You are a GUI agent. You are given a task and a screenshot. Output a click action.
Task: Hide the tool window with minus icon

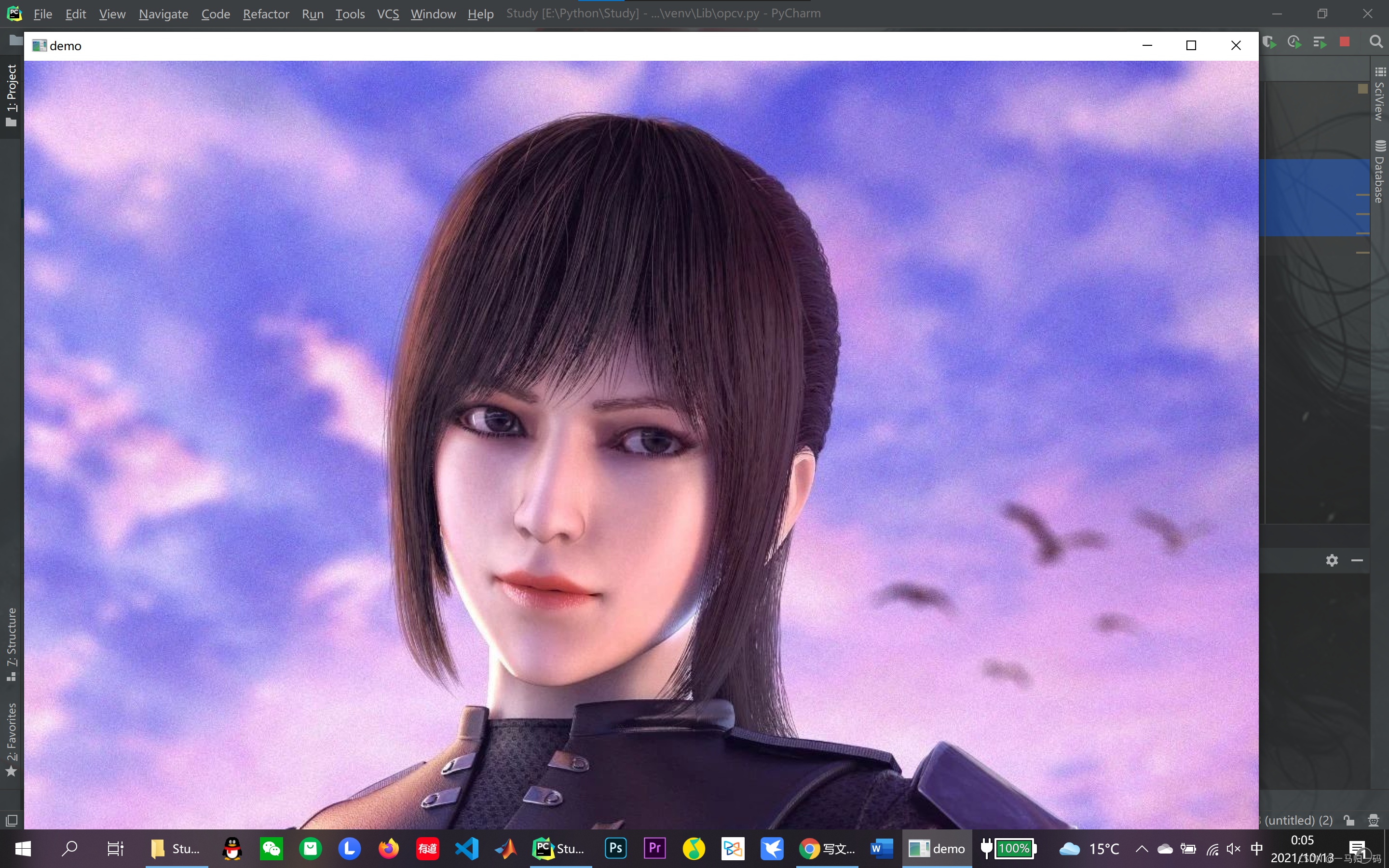1357,560
